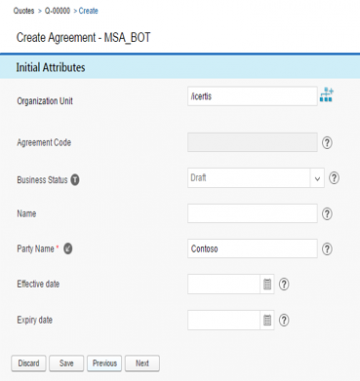Click the Party Name field containing Contoso
Screen dimensions: 360x381
252,249
